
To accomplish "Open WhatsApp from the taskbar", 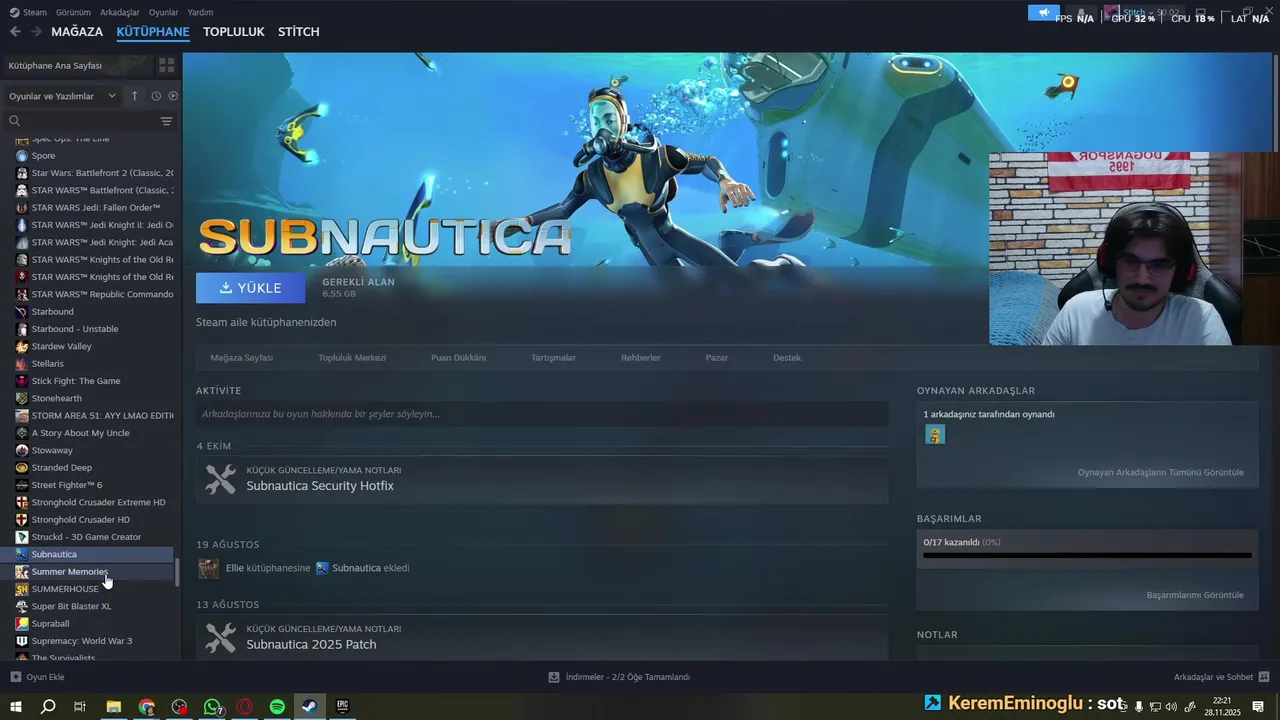I will (212, 706).
